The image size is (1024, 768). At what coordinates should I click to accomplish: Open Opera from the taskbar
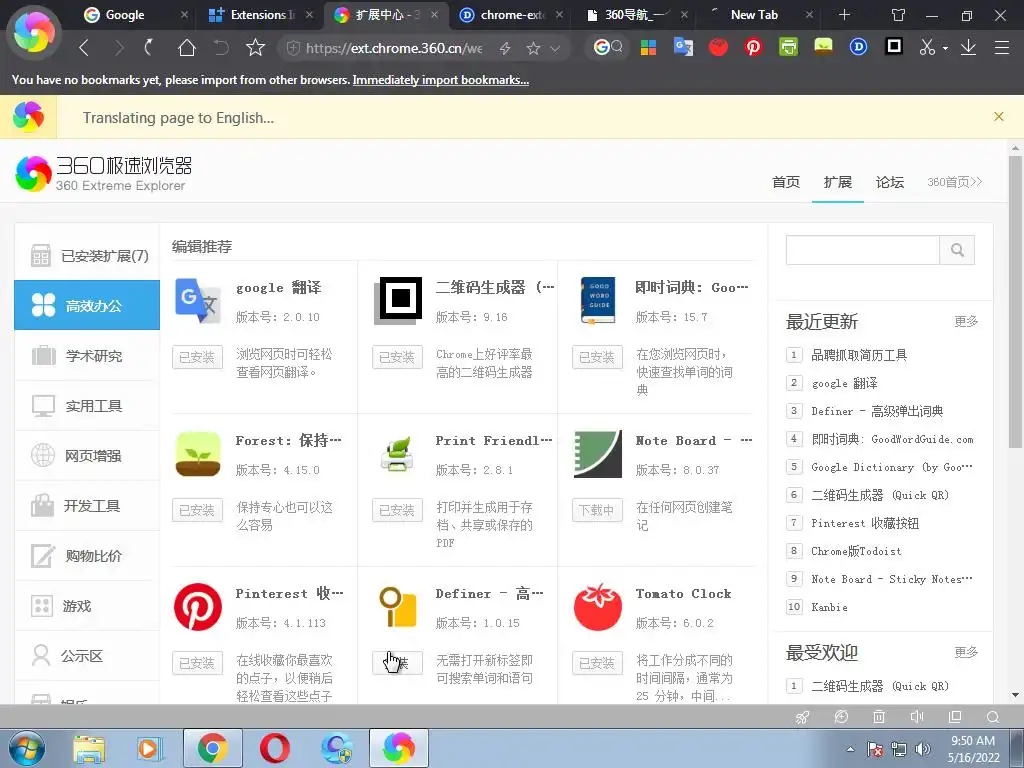275,749
